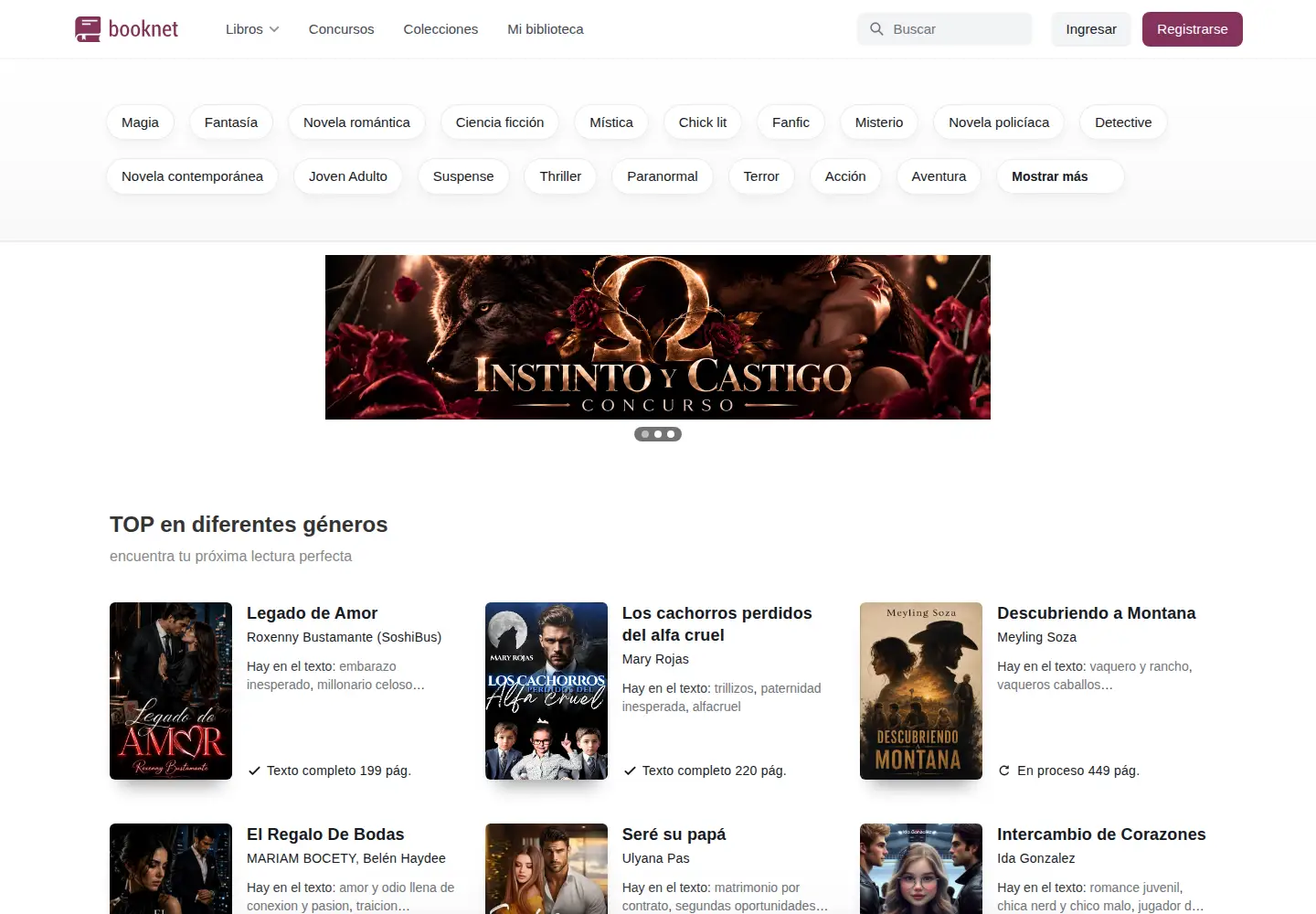The width and height of the screenshot is (1316, 914).
Task: Open the Instinto y Castigo concurso banner
Action: point(658,337)
